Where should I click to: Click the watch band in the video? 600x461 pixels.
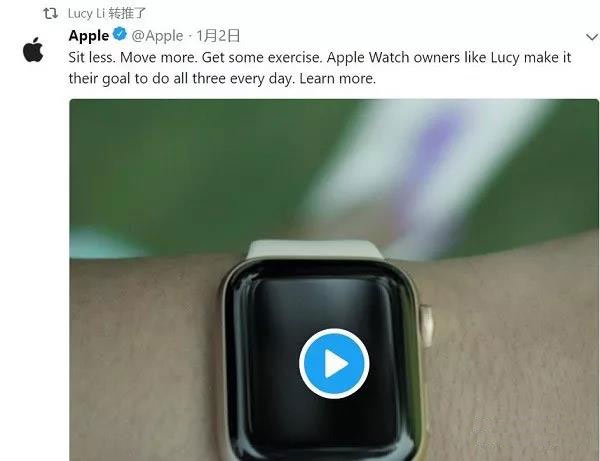pyautogui.click(x=315, y=249)
